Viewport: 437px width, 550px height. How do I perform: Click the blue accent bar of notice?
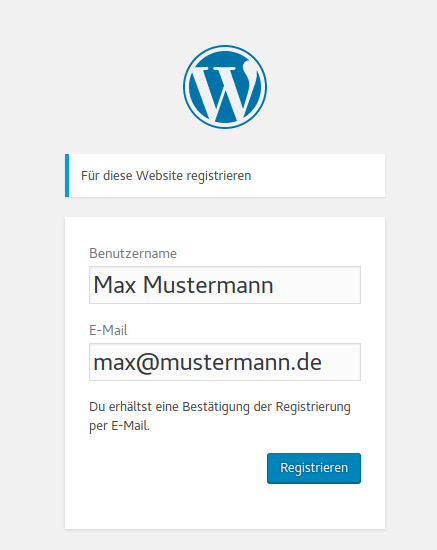coord(67,175)
